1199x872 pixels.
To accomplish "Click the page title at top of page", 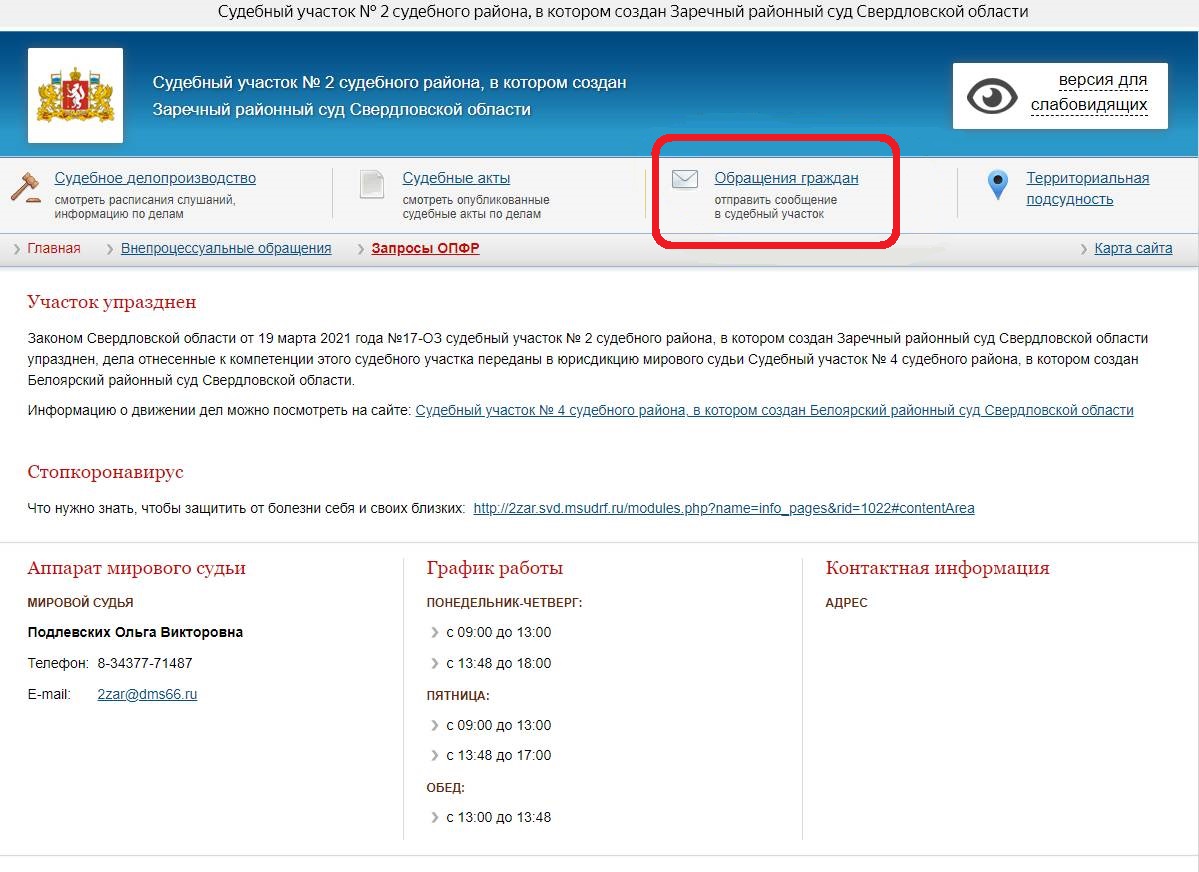I will (622, 11).
